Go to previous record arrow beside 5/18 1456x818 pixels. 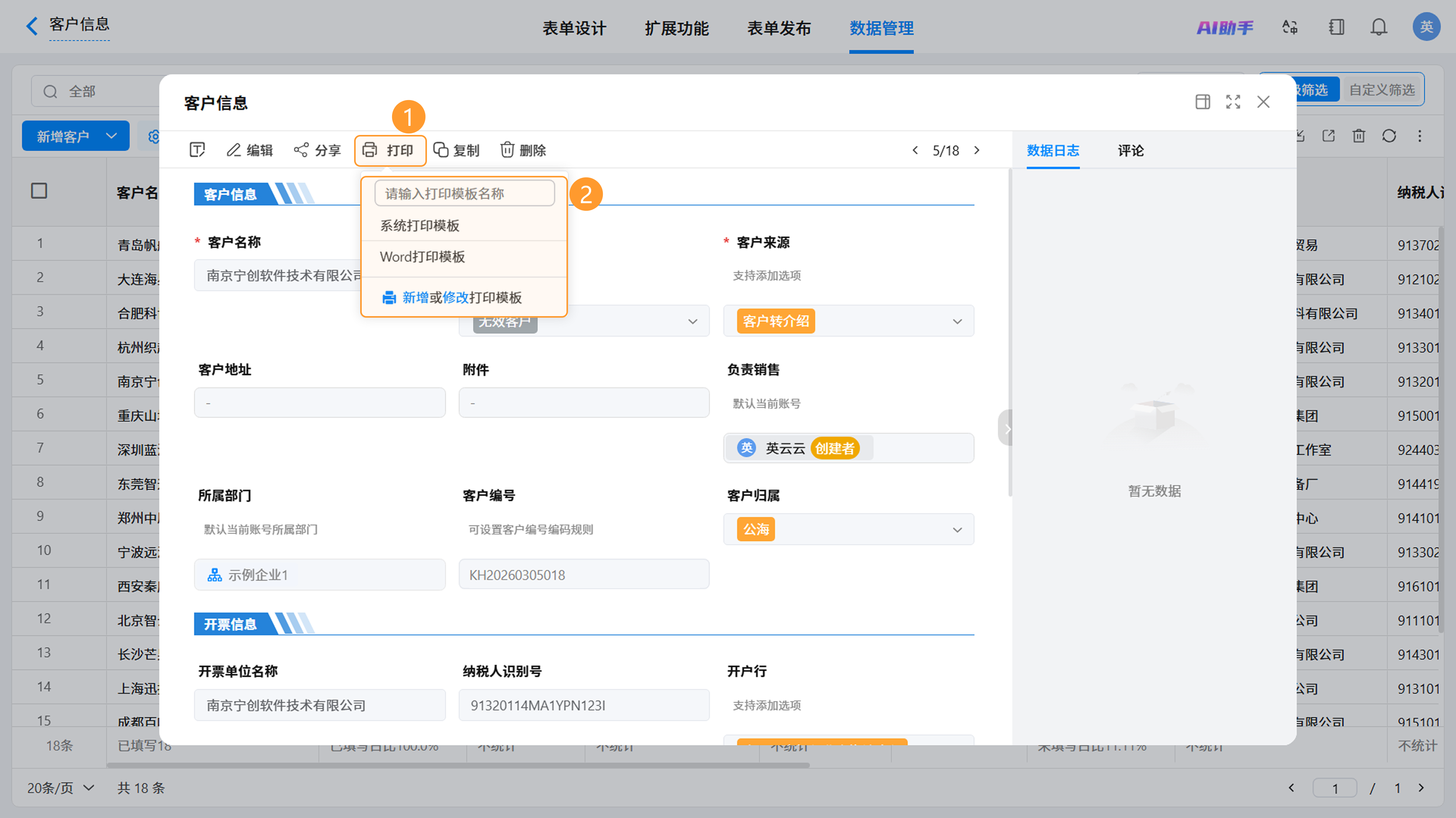click(x=915, y=150)
